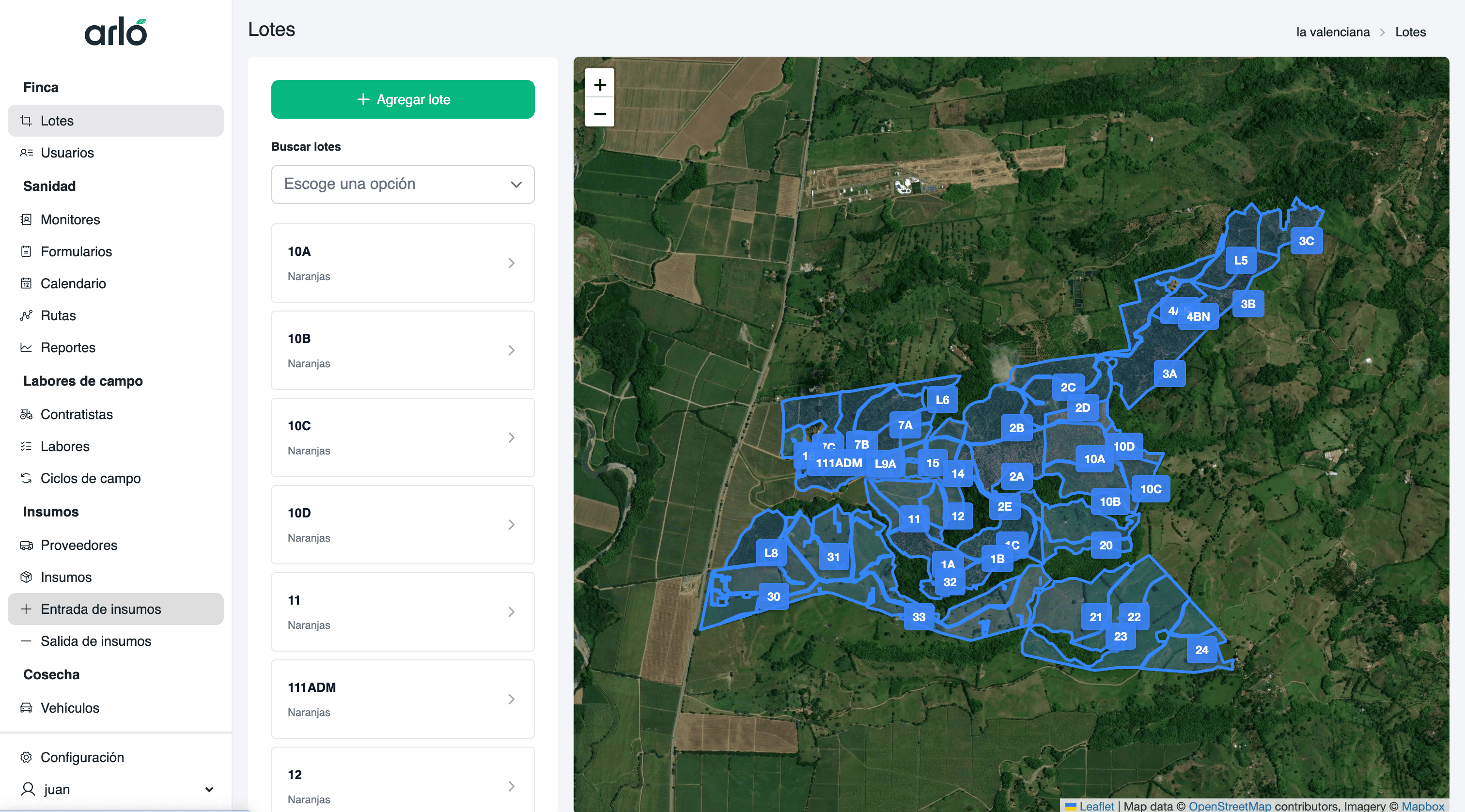
Task: Open the Leaflet attribution link
Action: click(1096, 806)
